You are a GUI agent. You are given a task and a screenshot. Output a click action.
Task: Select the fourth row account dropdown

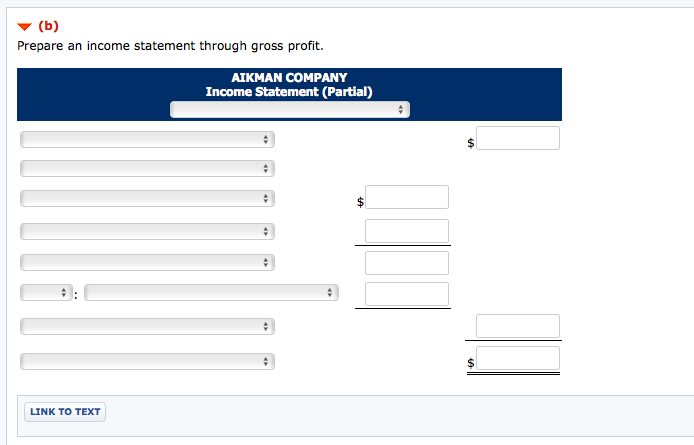tap(147, 231)
